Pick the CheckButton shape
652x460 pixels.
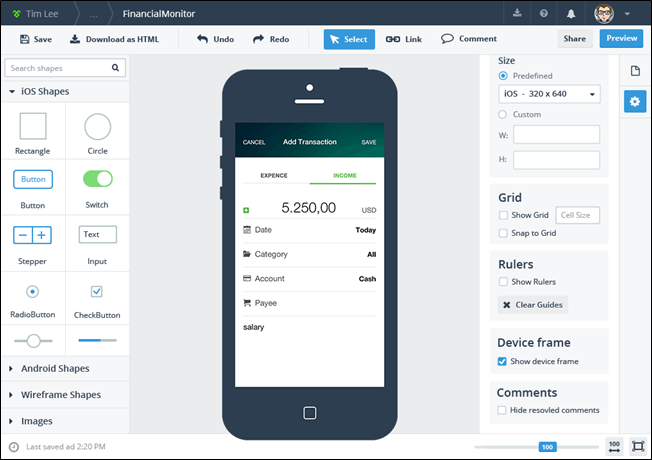tap(96, 292)
